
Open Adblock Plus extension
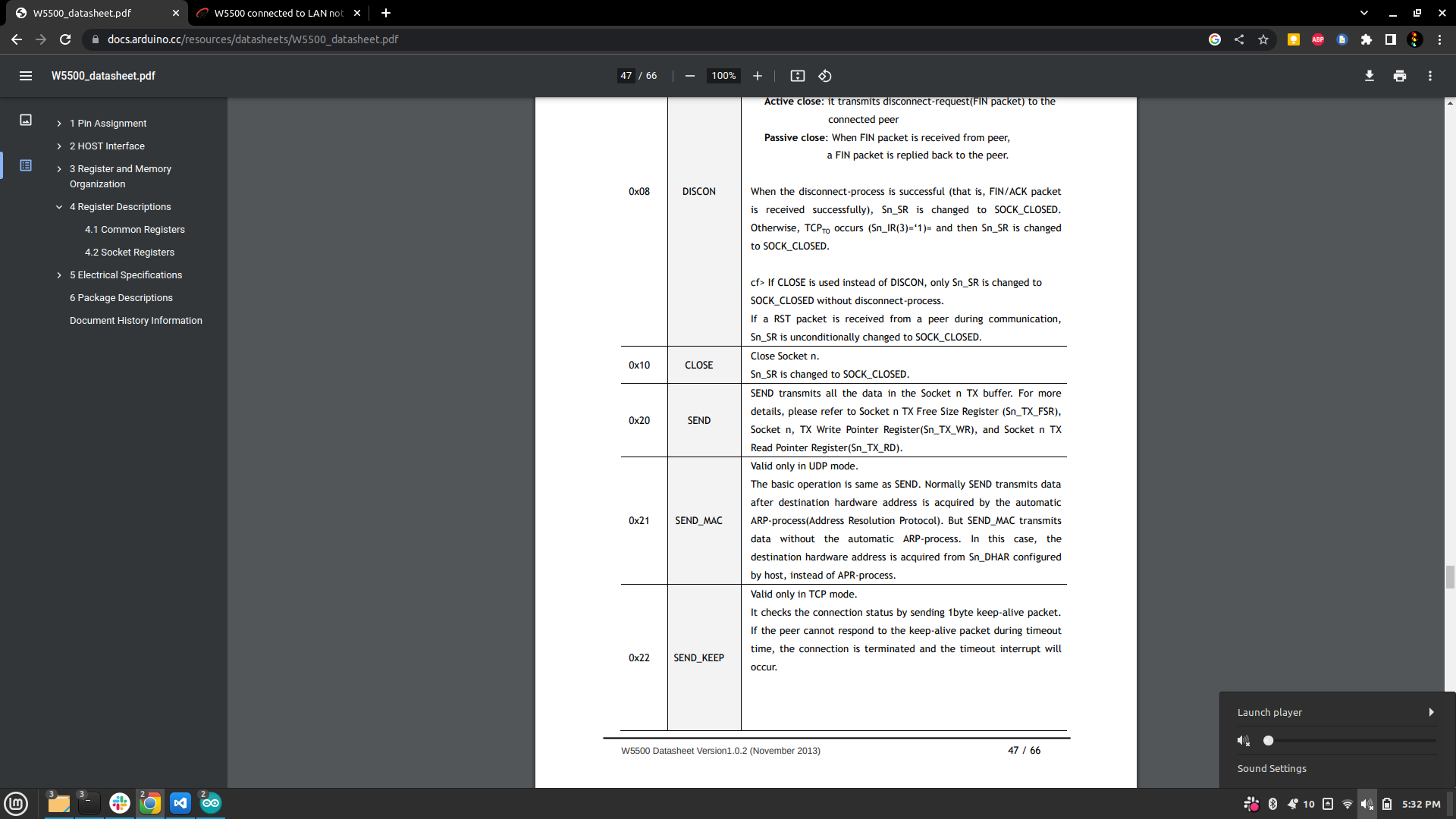coord(1318,39)
